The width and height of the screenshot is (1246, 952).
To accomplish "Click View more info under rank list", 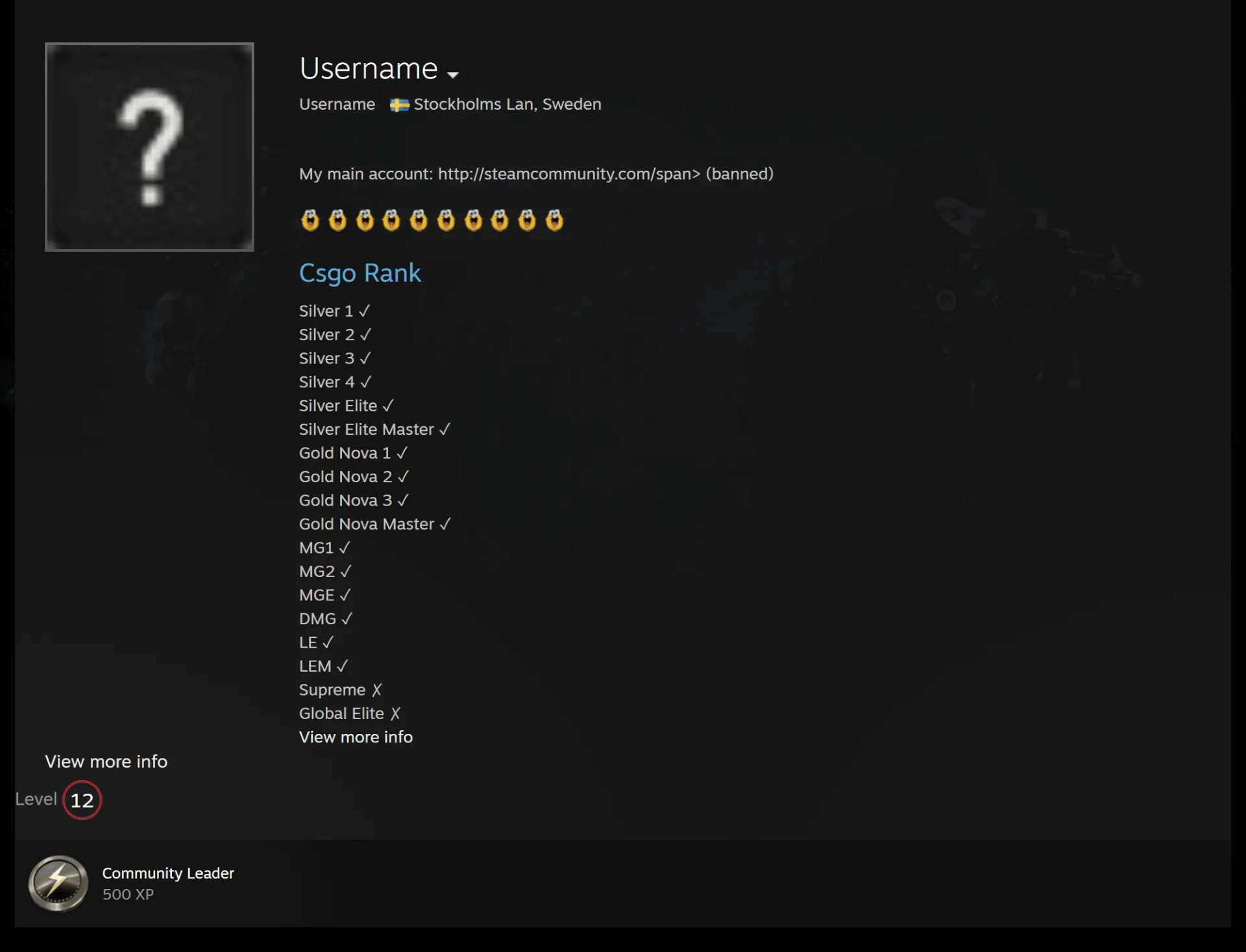I will click(356, 737).
